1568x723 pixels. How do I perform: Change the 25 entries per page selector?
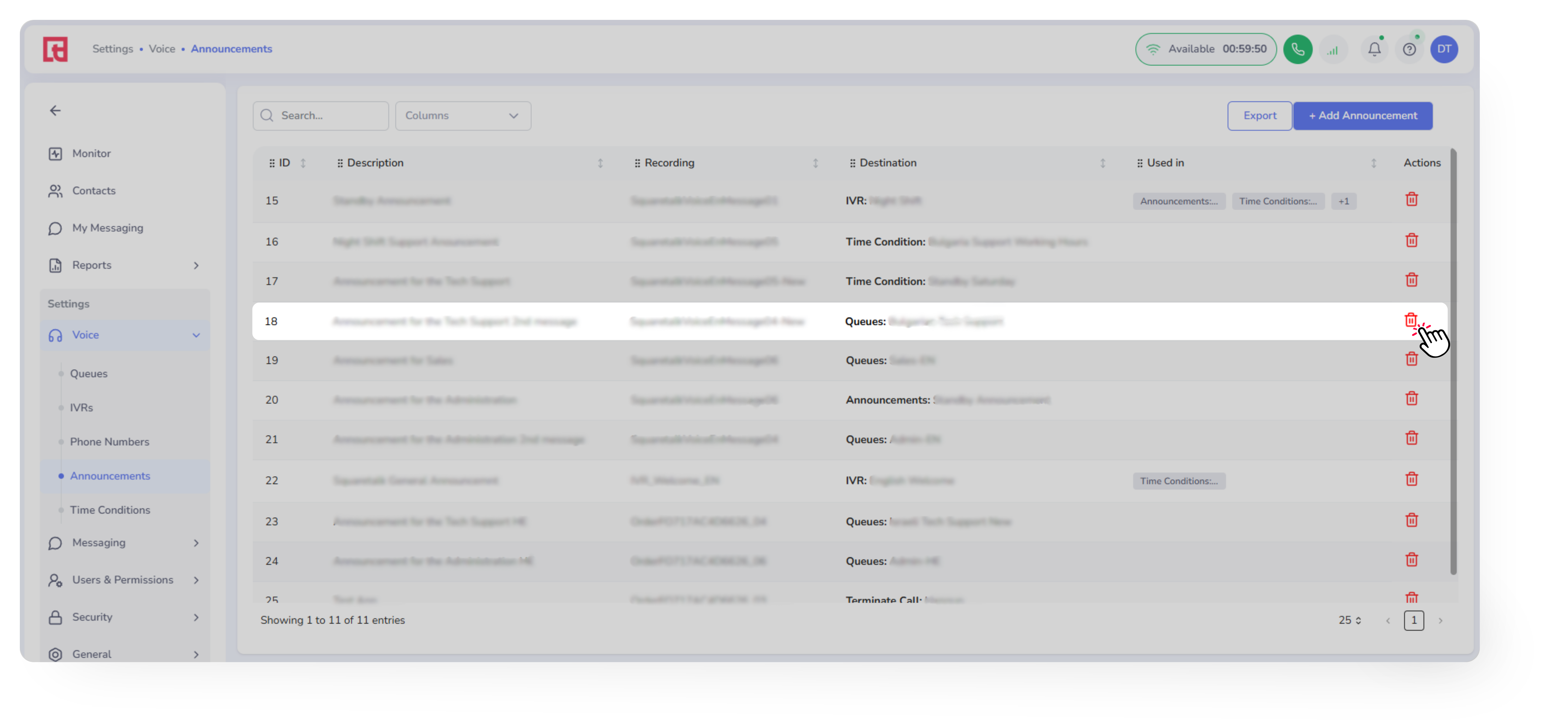pyautogui.click(x=1350, y=620)
